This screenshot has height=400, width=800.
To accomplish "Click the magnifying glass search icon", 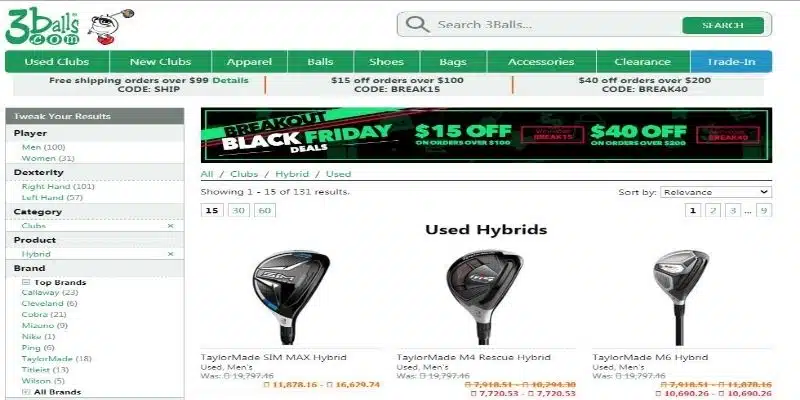I will 417,24.
